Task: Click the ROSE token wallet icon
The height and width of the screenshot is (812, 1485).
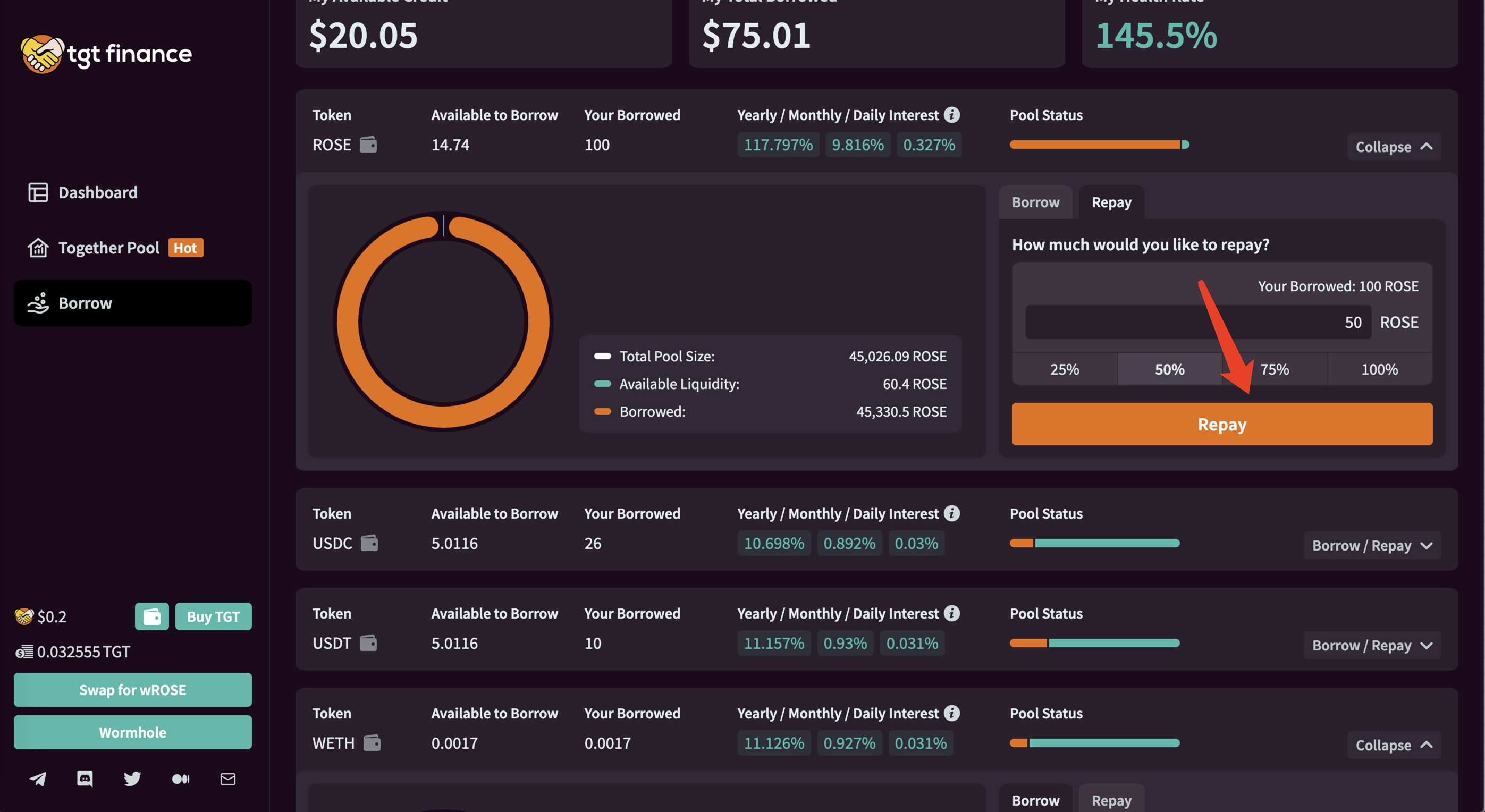Action: click(368, 144)
